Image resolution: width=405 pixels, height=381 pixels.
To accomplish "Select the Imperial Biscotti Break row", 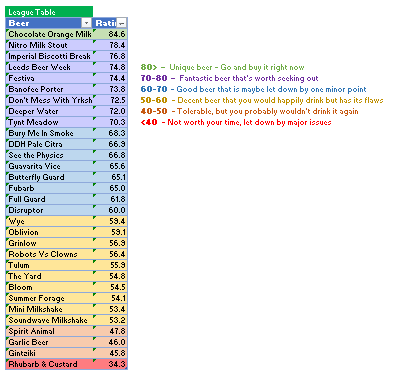I will (x=66, y=56).
